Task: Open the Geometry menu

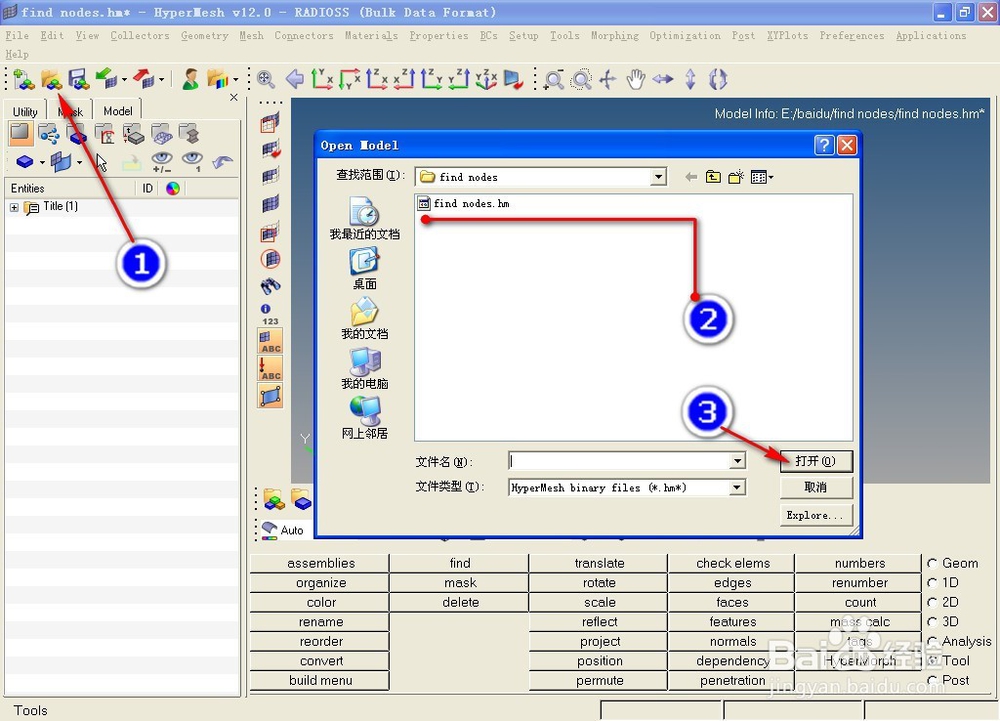Action: [204, 36]
